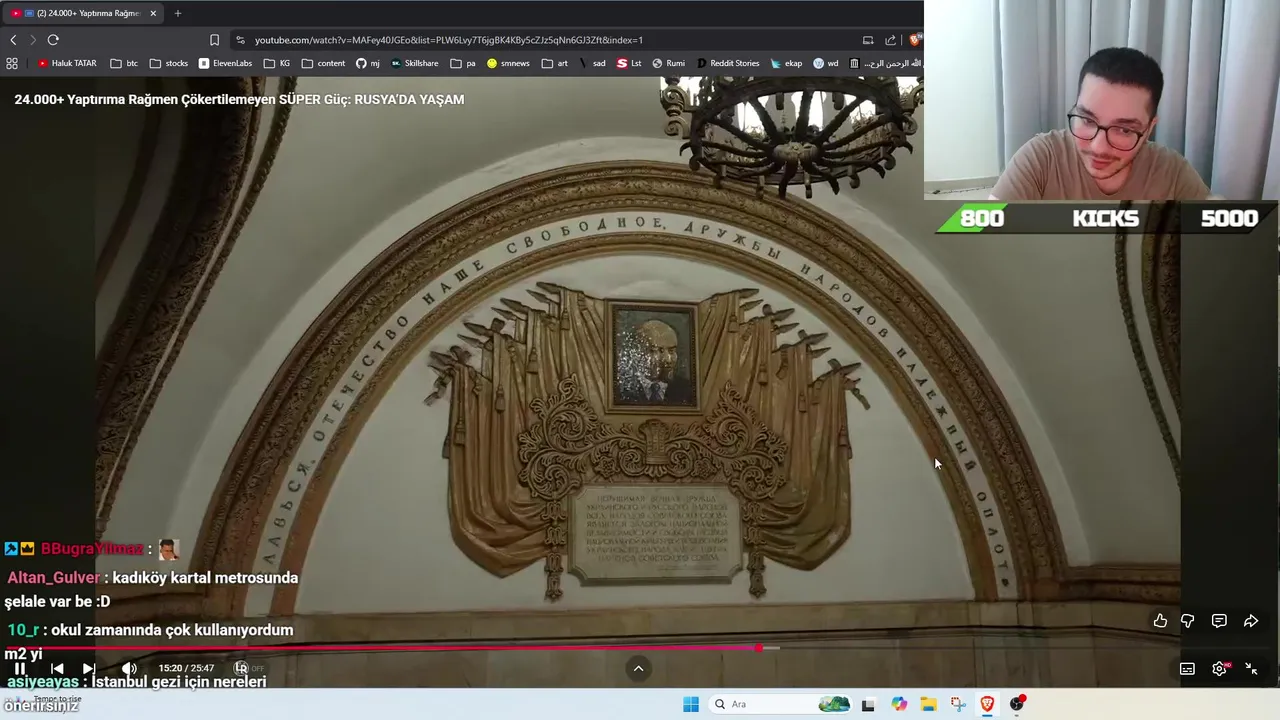The width and height of the screenshot is (1280, 720).
Task: Open the Windows Start menu
Action: [x=691, y=704]
